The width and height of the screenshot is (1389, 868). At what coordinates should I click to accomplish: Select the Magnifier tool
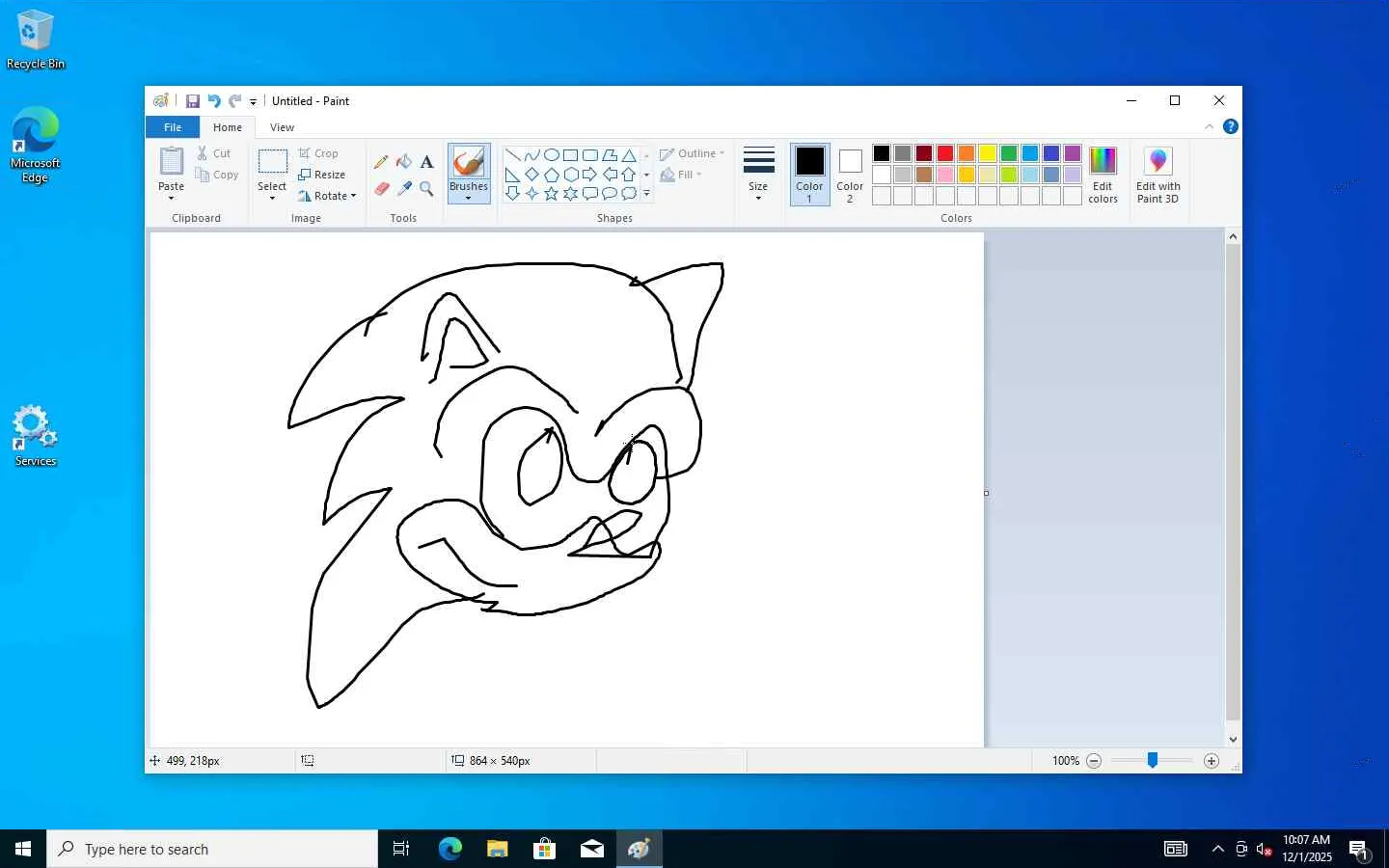pos(426,189)
